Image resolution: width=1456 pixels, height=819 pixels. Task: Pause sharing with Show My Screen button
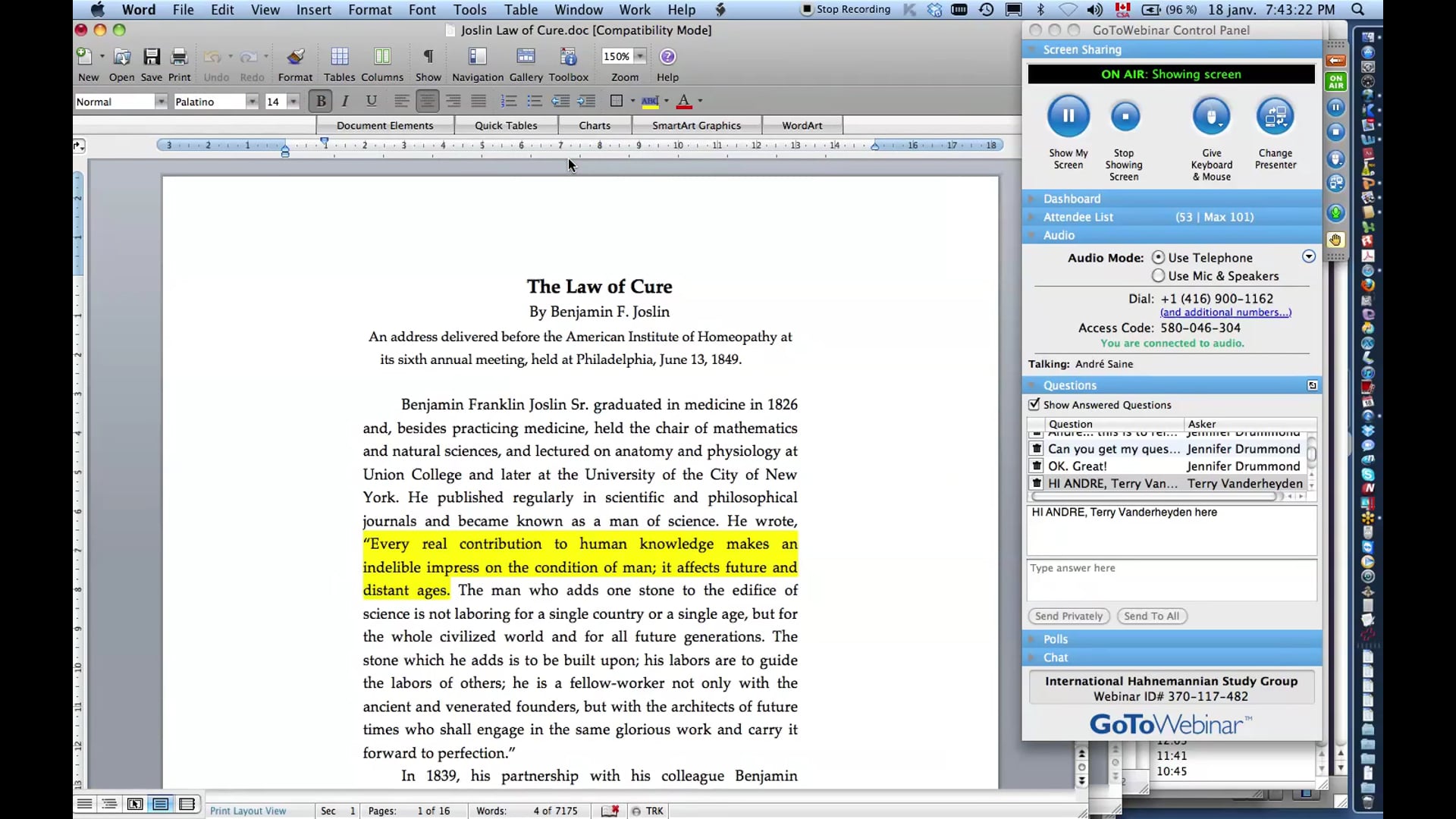1068,117
